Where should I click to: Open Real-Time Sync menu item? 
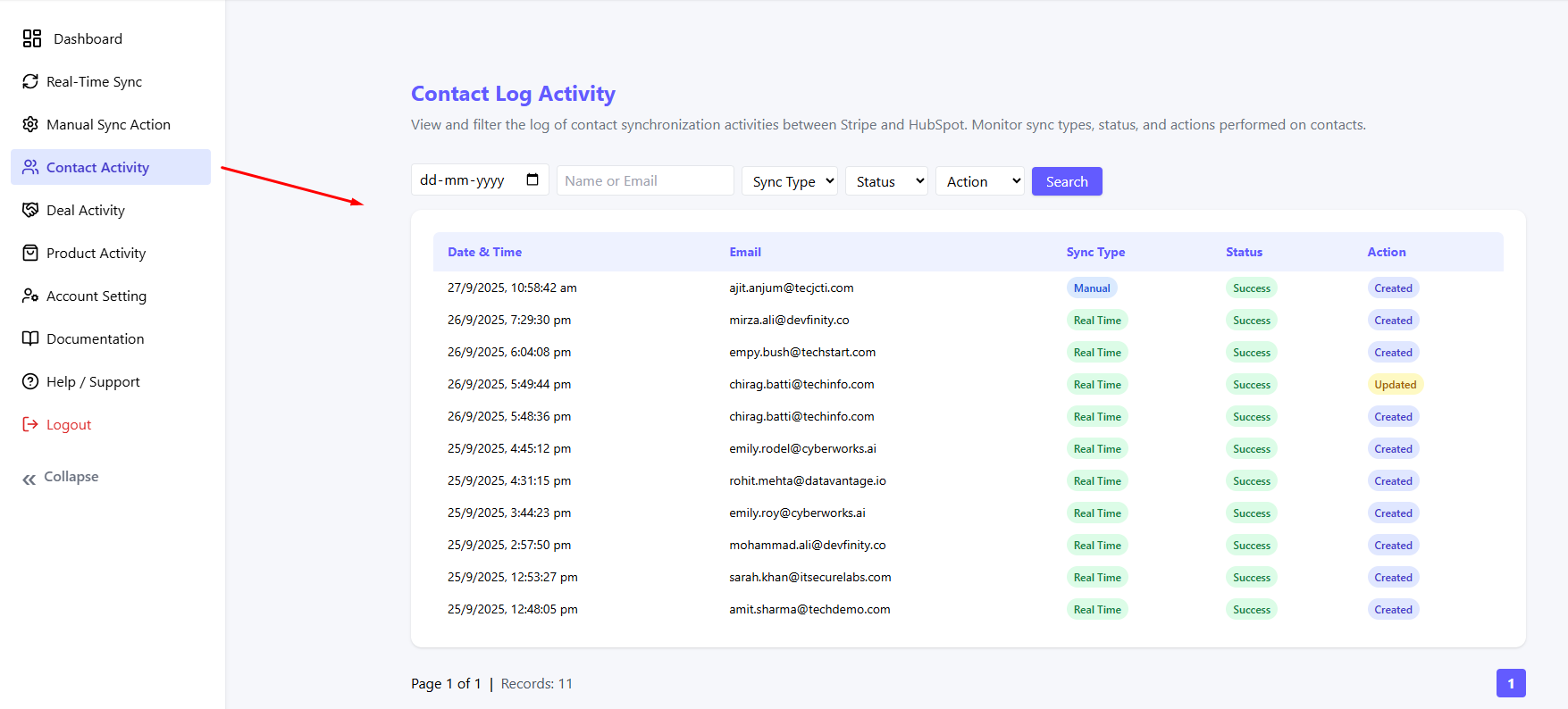tap(111, 81)
